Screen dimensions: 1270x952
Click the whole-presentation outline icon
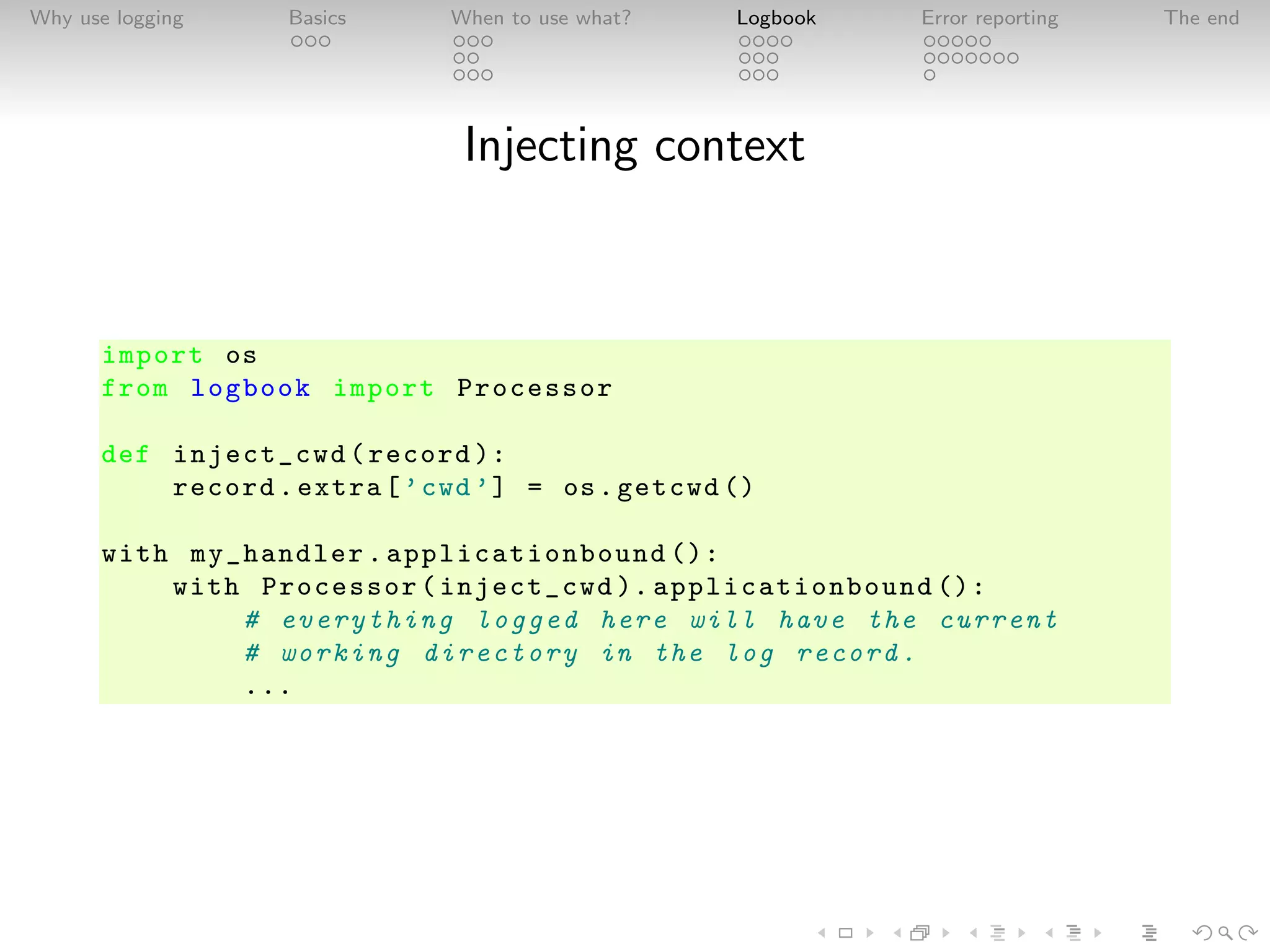coord(1149,932)
